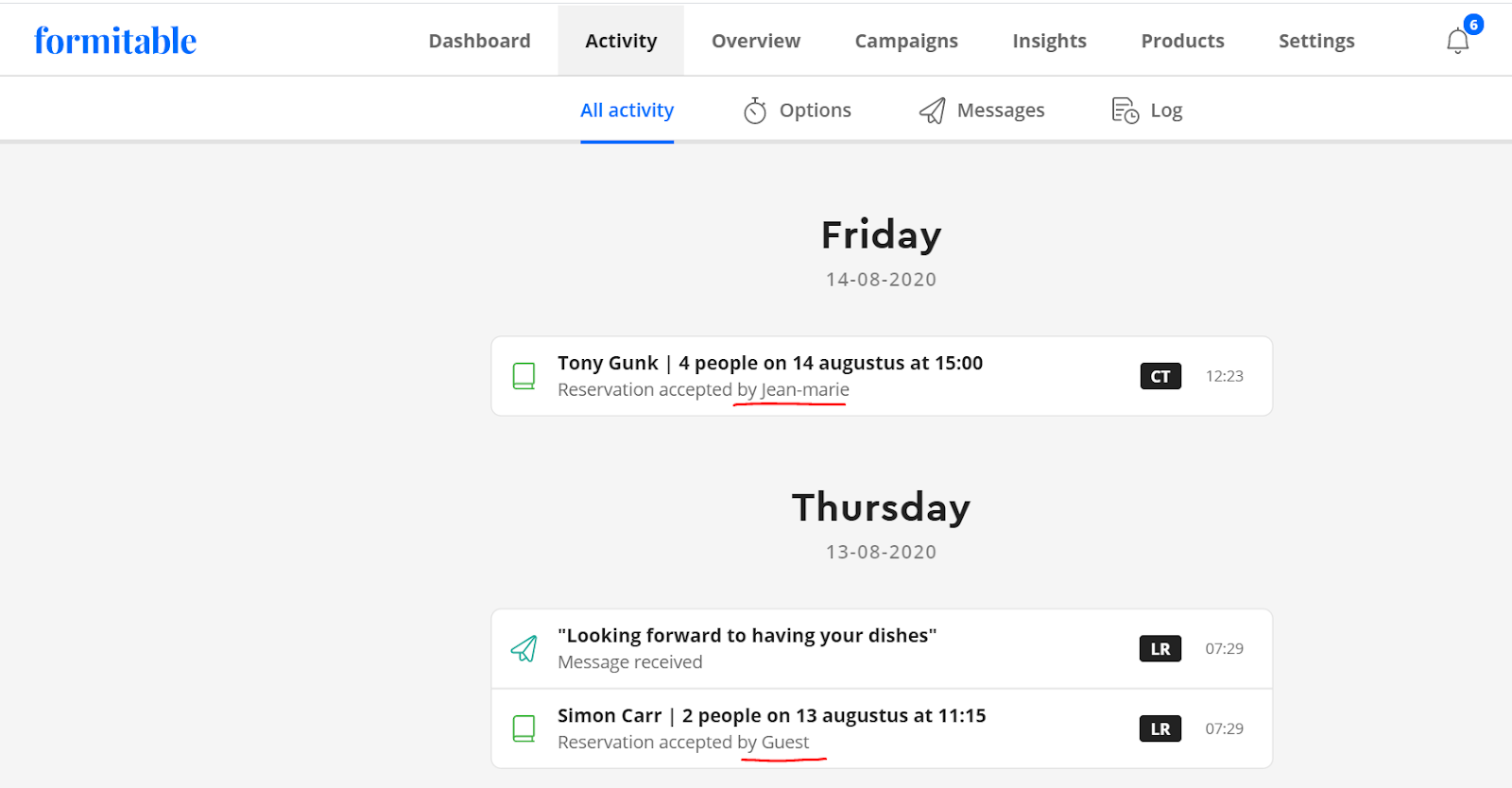Click paper plane icon beside received message
Screen dimensions: 1512x788
pyautogui.click(x=524, y=648)
